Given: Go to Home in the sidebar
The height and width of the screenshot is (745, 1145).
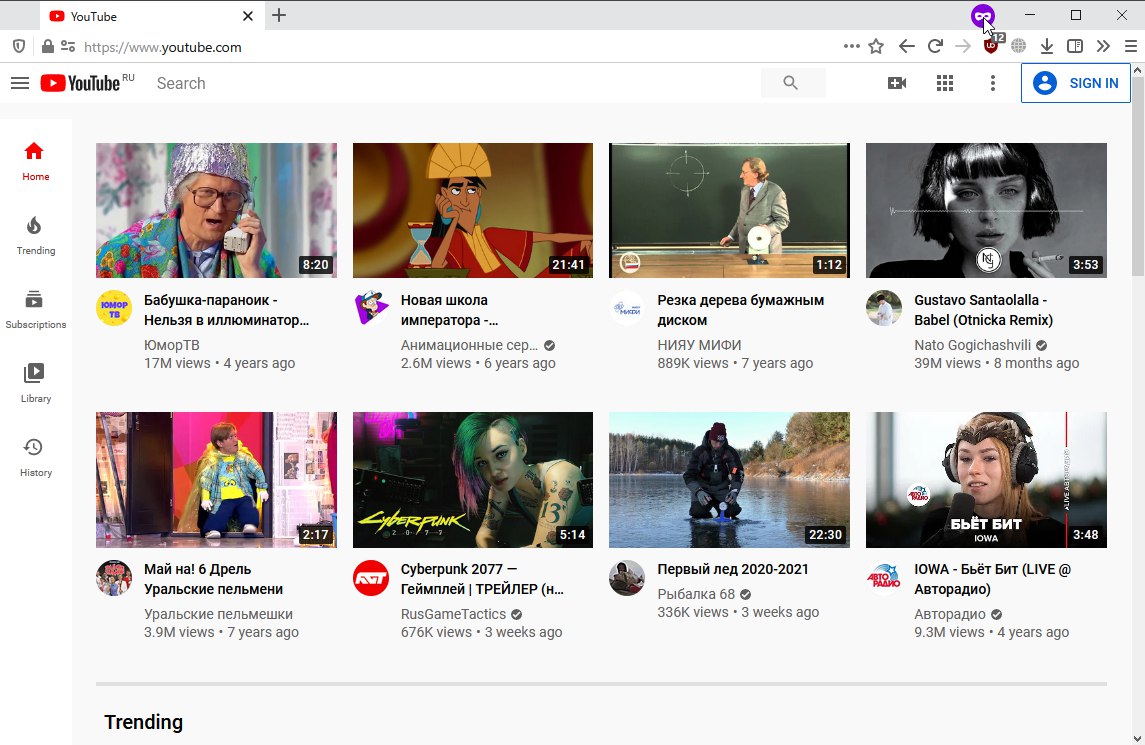Looking at the screenshot, I should tap(36, 161).
